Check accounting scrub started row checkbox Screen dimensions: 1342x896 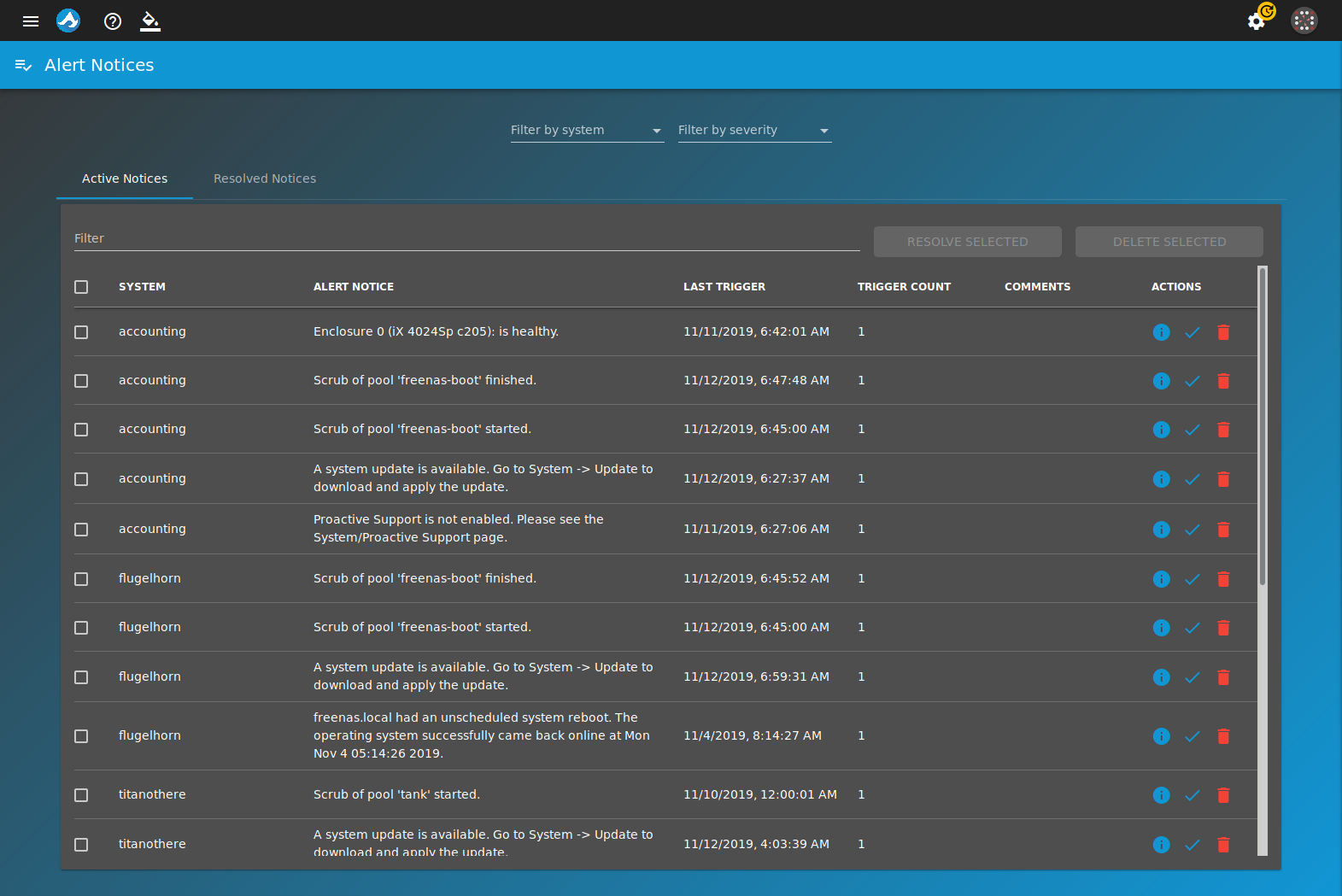click(81, 430)
